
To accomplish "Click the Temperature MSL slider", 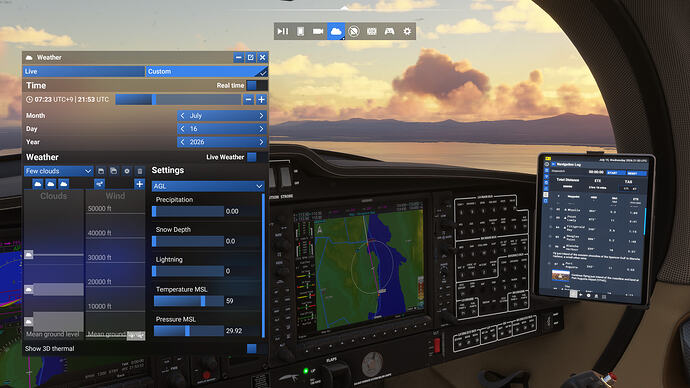I will 189,301.
